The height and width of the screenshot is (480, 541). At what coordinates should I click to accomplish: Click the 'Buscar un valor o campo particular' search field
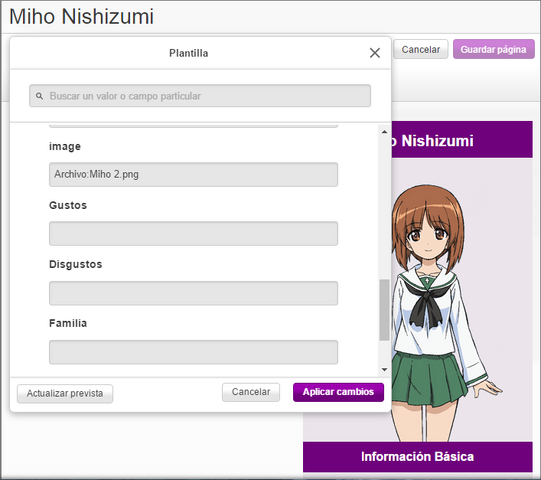(200, 96)
